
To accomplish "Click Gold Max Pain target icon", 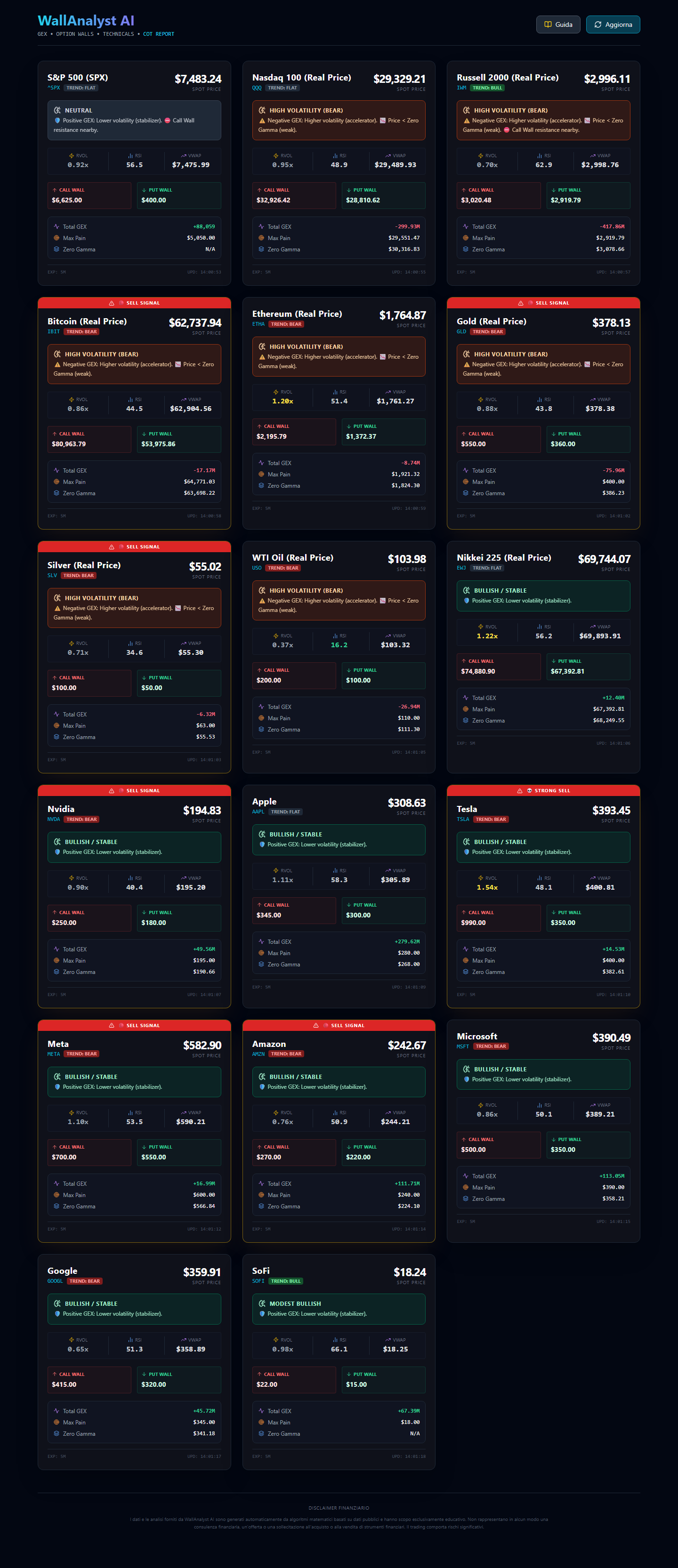I will coord(466,482).
